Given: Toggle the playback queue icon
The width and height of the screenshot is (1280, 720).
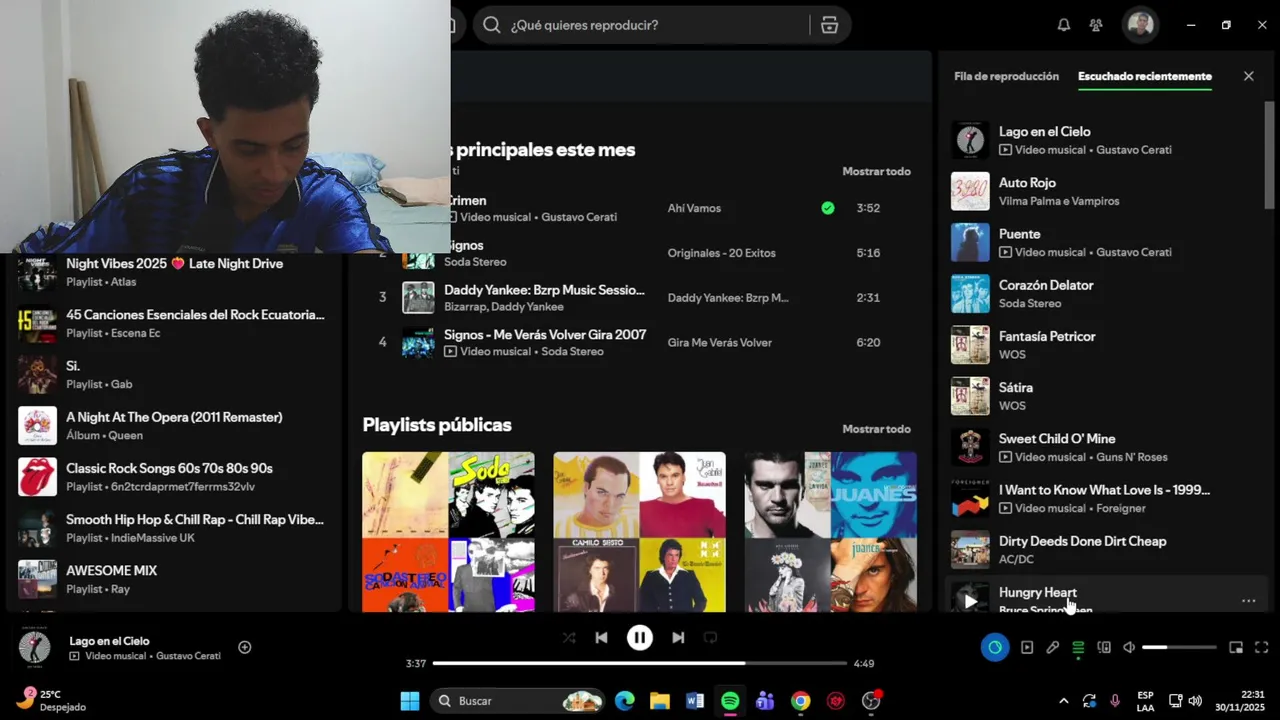Looking at the screenshot, I should pyautogui.click(x=1078, y=647).
